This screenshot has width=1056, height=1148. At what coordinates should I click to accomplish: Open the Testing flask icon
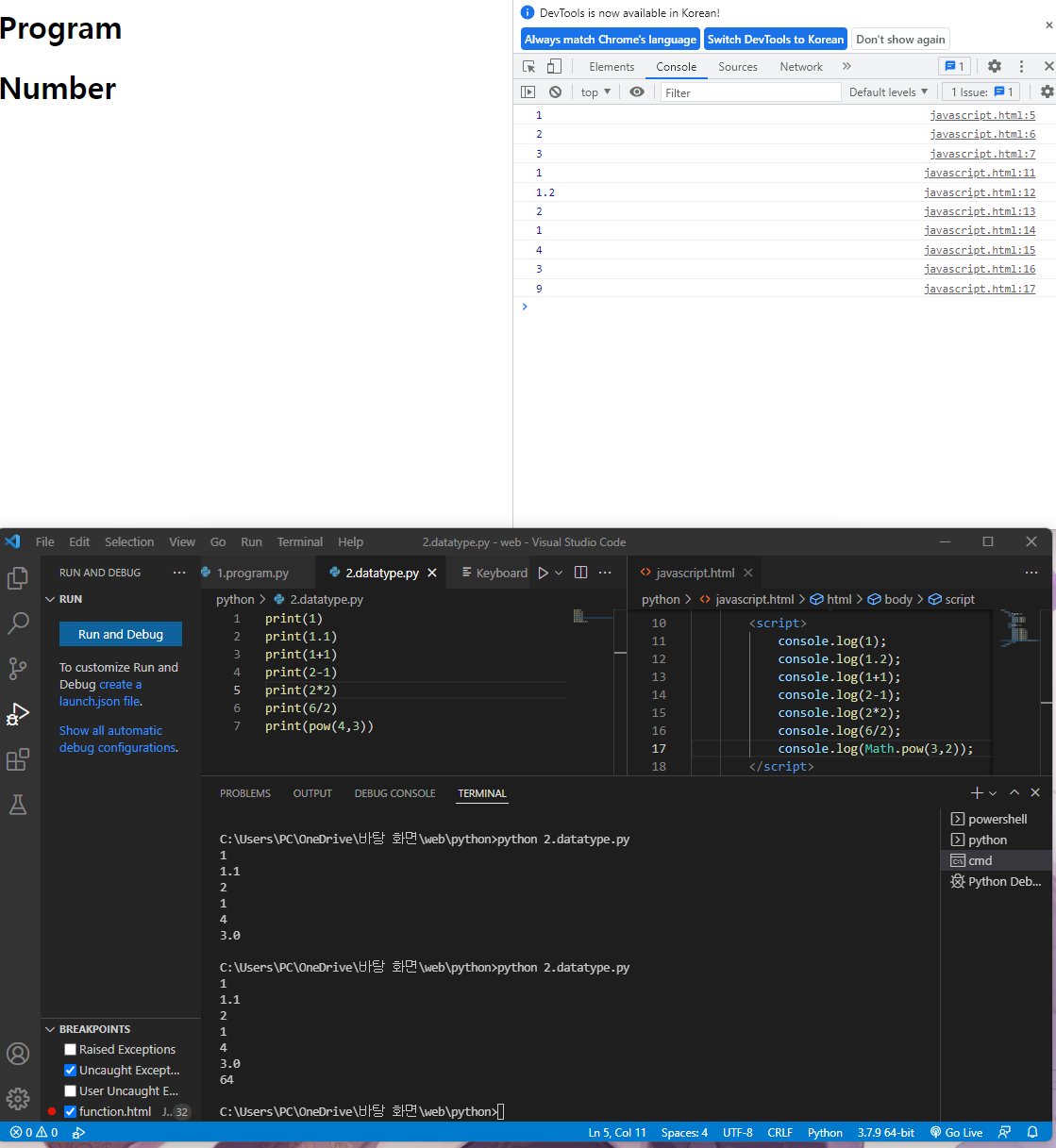tap(18, 805)
